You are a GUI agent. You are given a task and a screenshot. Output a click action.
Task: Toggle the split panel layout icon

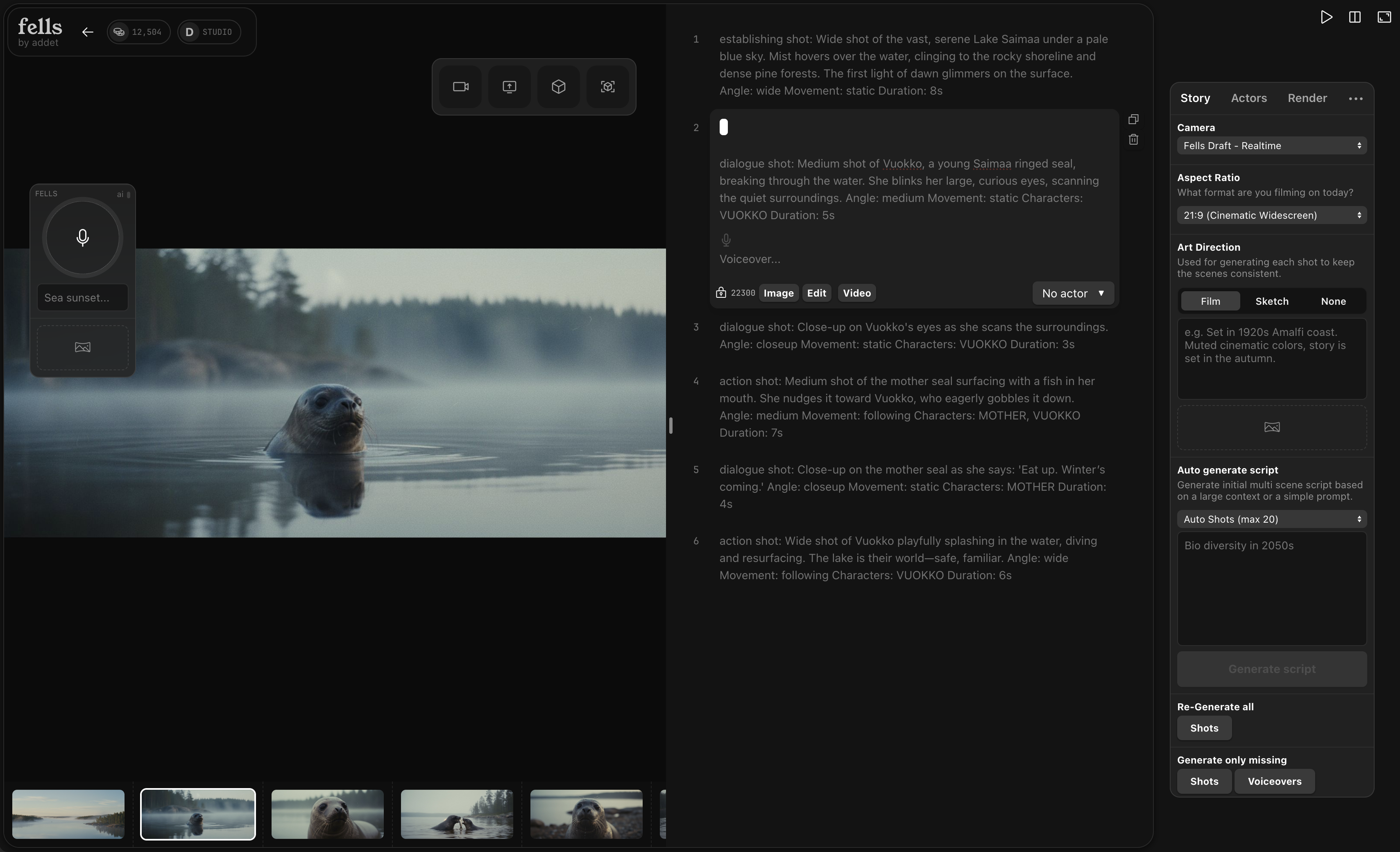click(x=1355, y=17)
